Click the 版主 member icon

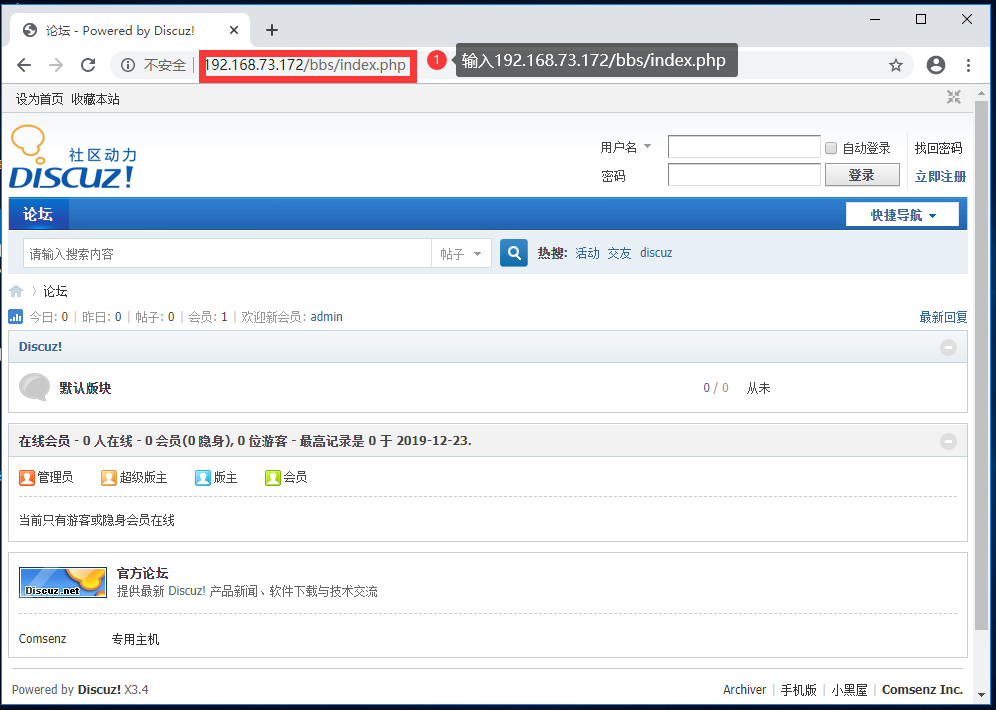[x=203, y=478]
